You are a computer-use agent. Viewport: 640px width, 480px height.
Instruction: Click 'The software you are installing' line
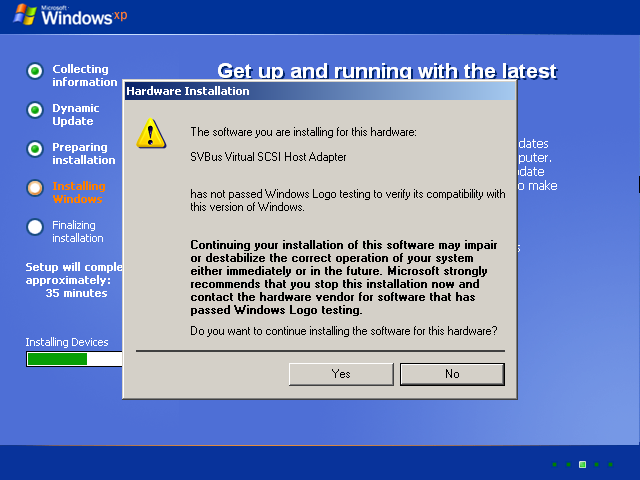pos(303,132)
